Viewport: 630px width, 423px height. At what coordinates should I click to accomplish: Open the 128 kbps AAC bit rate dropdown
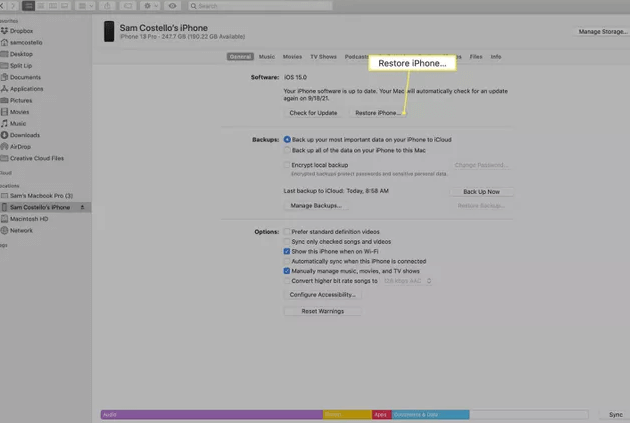[x=407, y=281]
